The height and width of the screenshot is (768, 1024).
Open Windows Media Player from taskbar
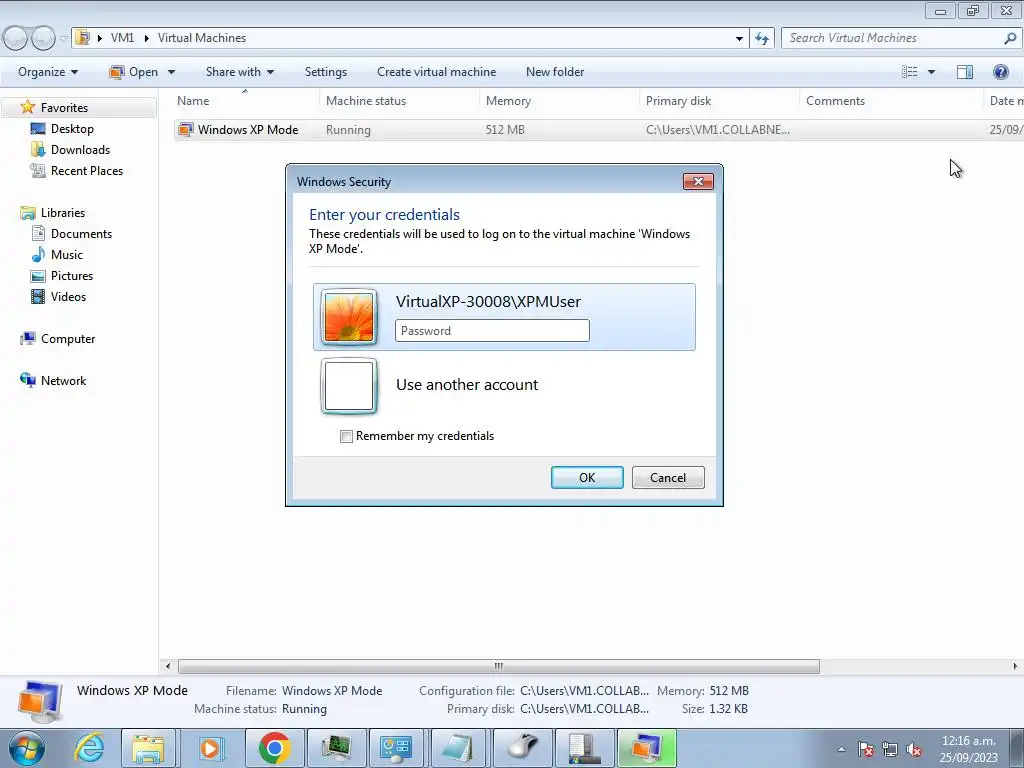210,748
